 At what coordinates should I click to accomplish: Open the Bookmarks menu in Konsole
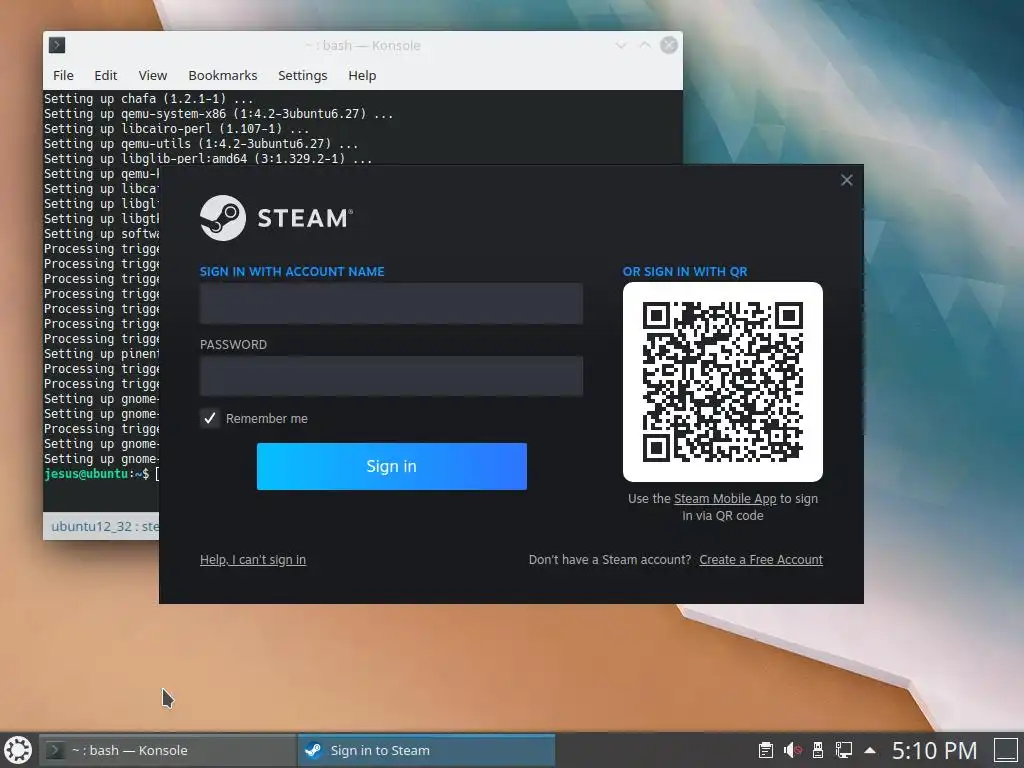click(x=223, y=75)
